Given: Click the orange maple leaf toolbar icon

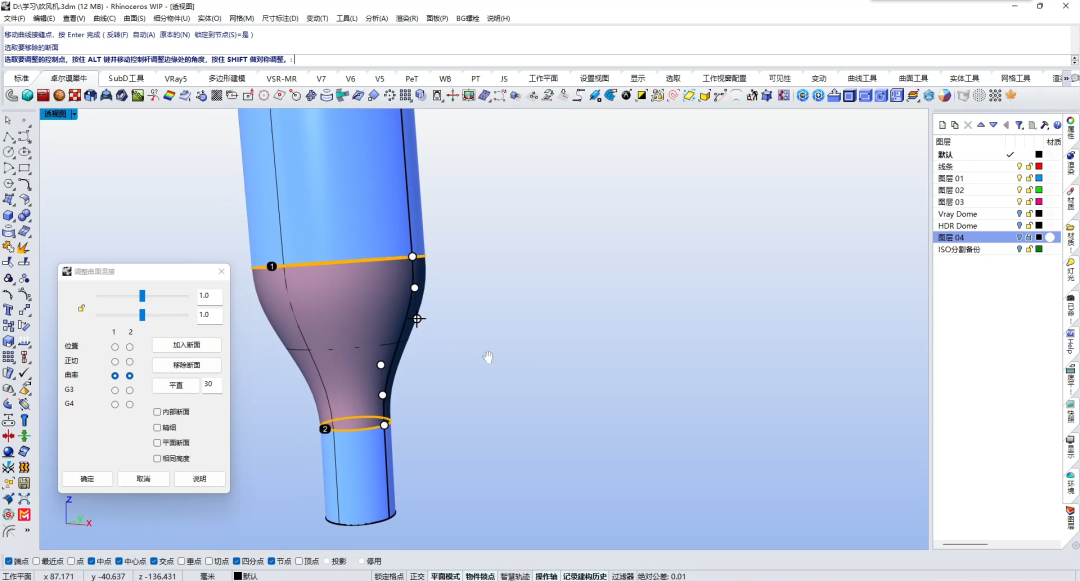Looking at the screenshot, I should point(1011,95).
